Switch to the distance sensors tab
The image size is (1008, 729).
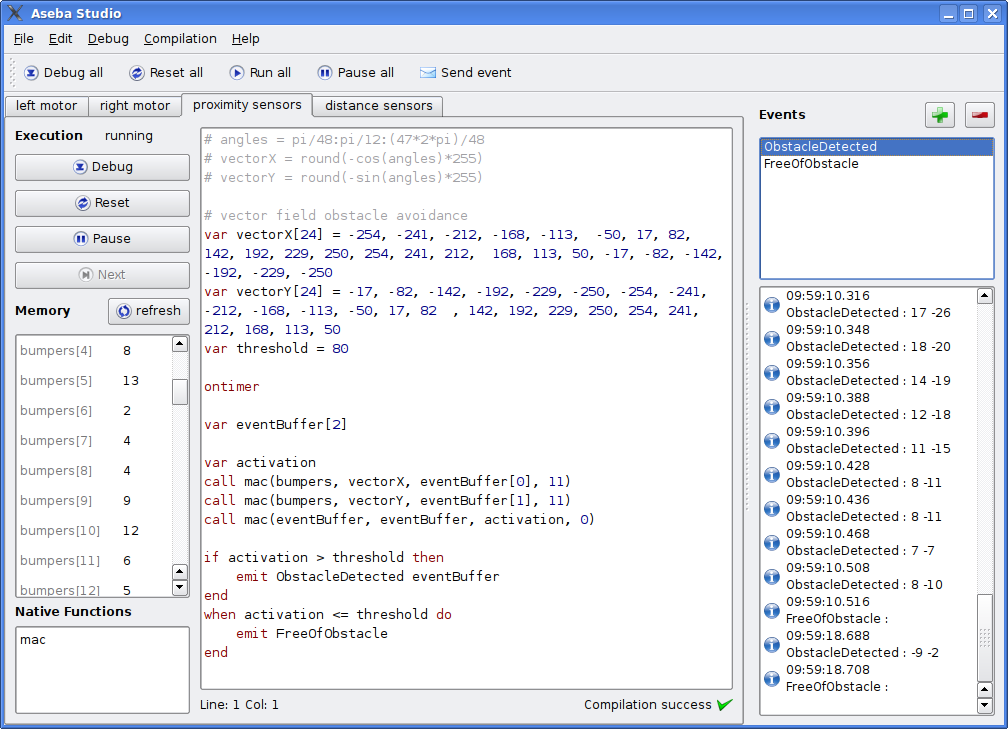(x=379, y=106)
